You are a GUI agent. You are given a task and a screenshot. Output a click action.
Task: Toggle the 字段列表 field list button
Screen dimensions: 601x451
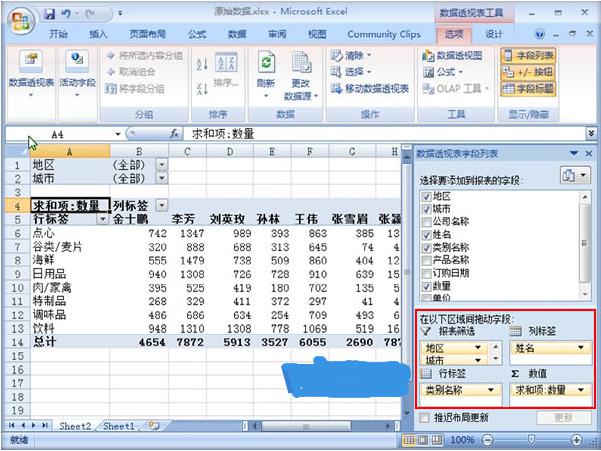coord(528,56)
